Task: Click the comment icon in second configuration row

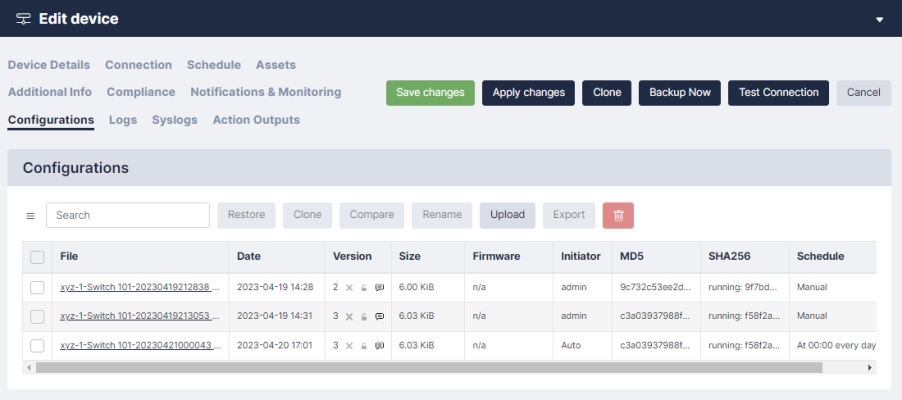Action: (379, 317)
